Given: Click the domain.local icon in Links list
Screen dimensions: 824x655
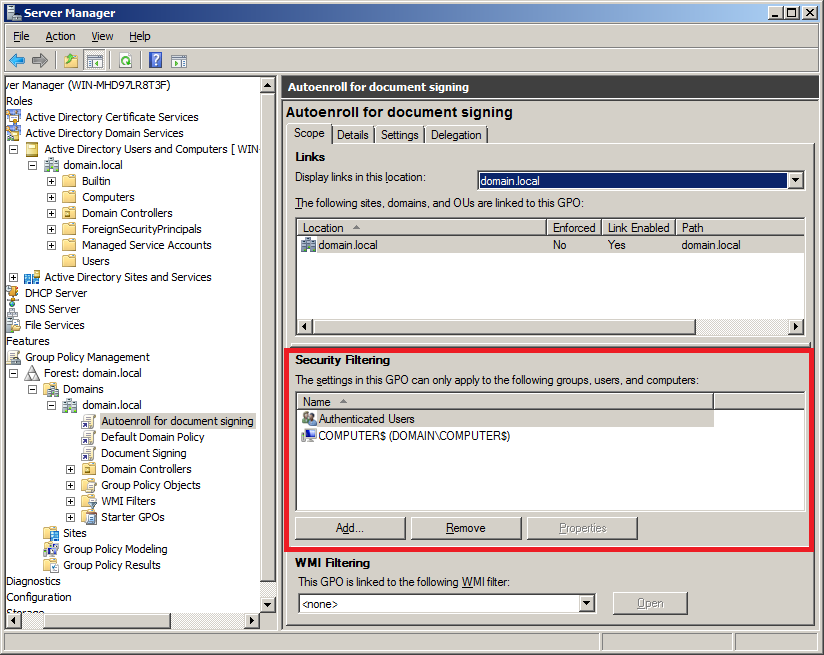Looking at the screenshot, I should (308, 244).
